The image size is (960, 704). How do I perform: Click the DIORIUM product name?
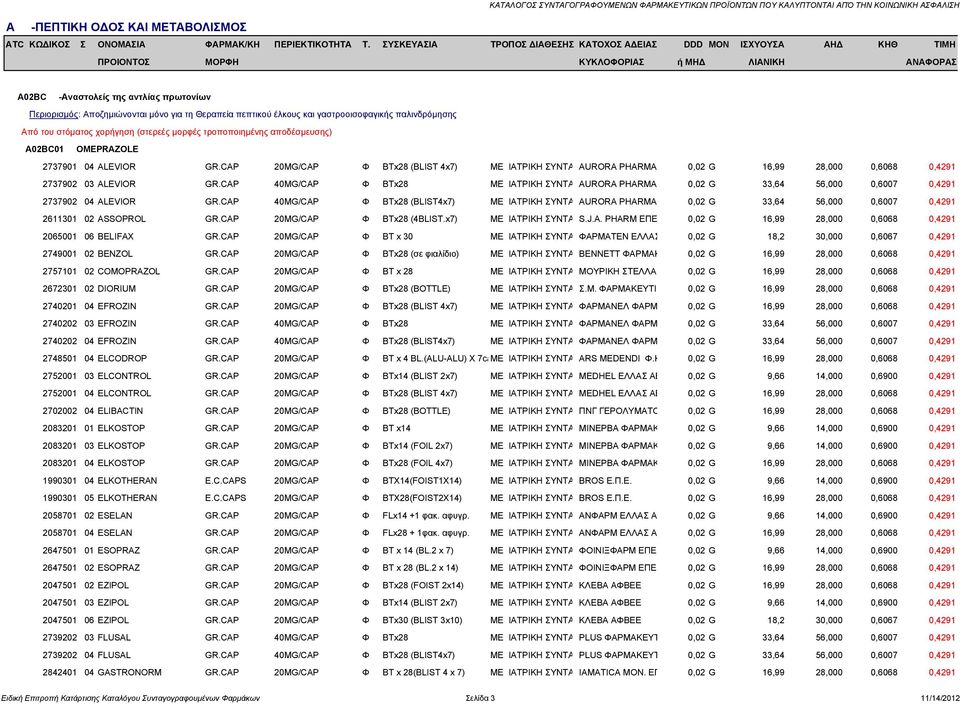click(116, 289)
